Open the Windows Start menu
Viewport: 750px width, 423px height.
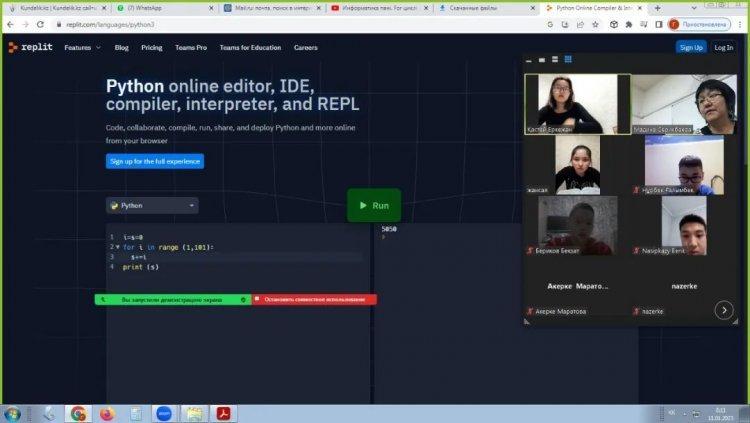(11, 414)
